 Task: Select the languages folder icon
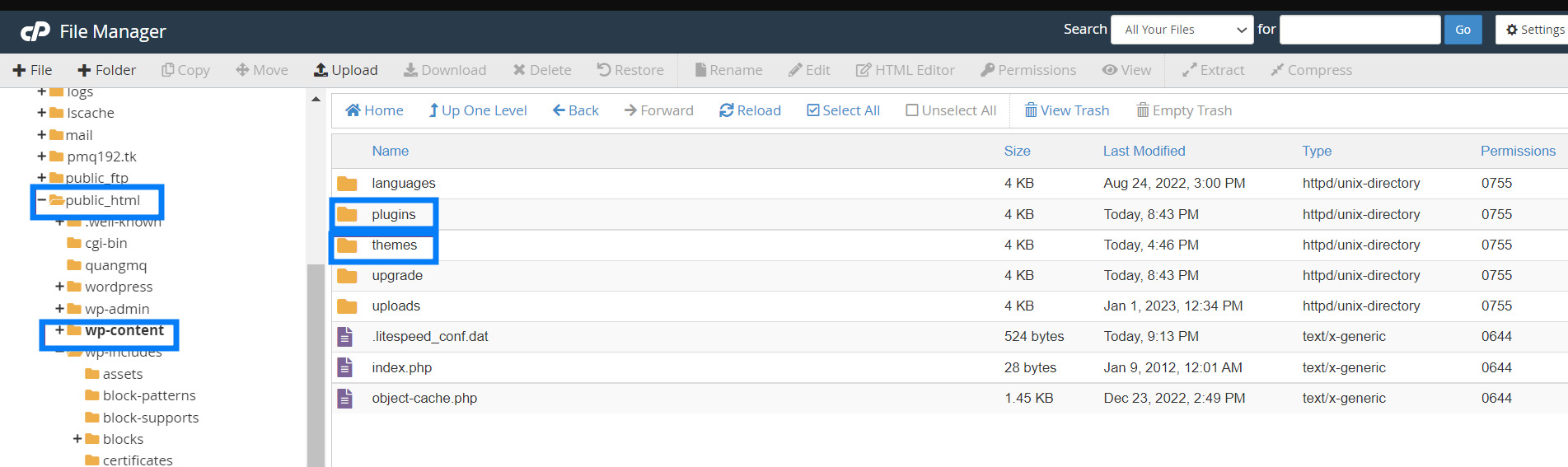click(x=347, y=183)
